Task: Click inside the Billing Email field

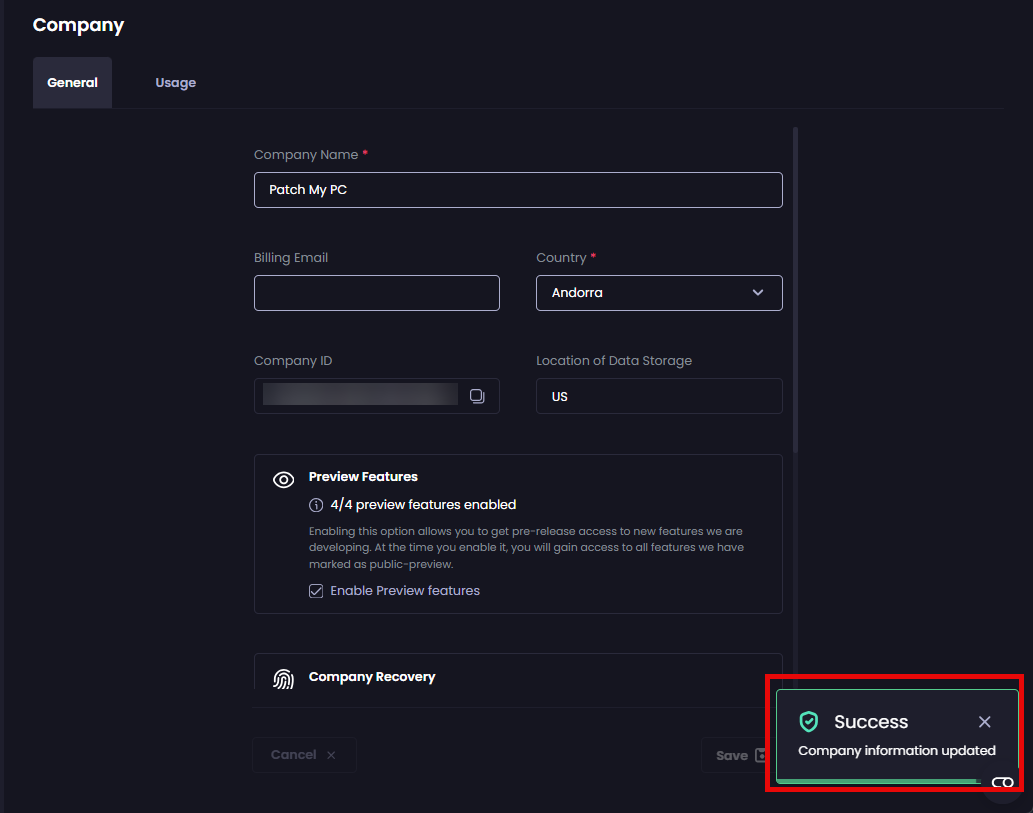Action: click(377, 293)
